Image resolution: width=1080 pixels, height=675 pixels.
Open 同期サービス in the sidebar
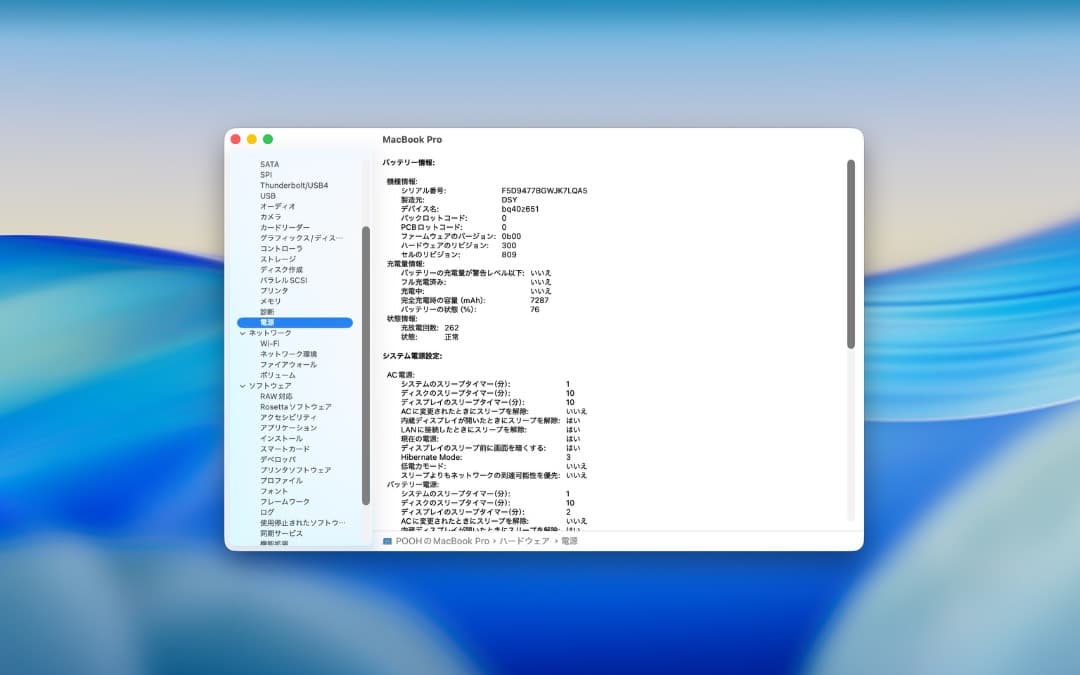pos(281,534)
